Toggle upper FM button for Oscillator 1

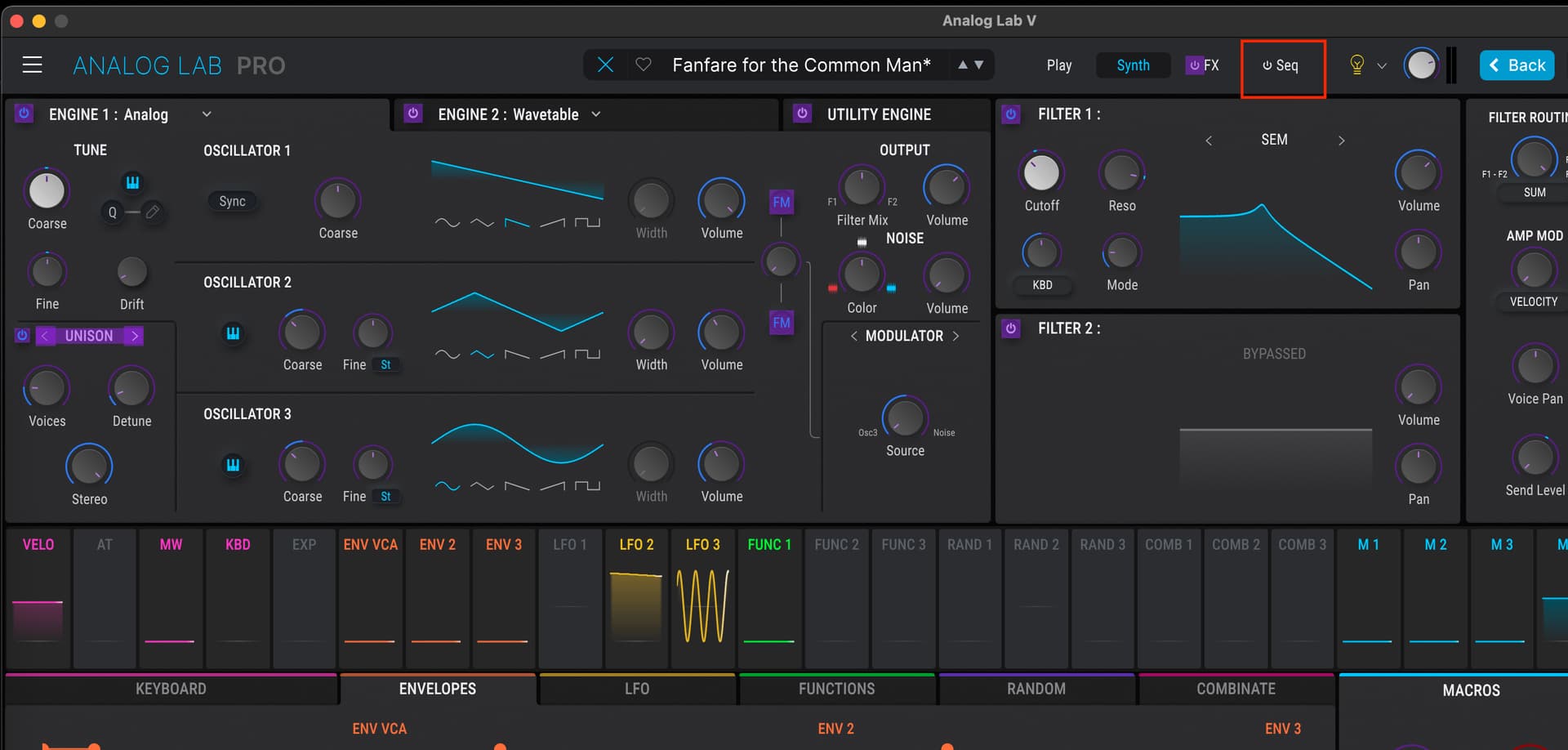pyautogui.click(x=782, y=202)
